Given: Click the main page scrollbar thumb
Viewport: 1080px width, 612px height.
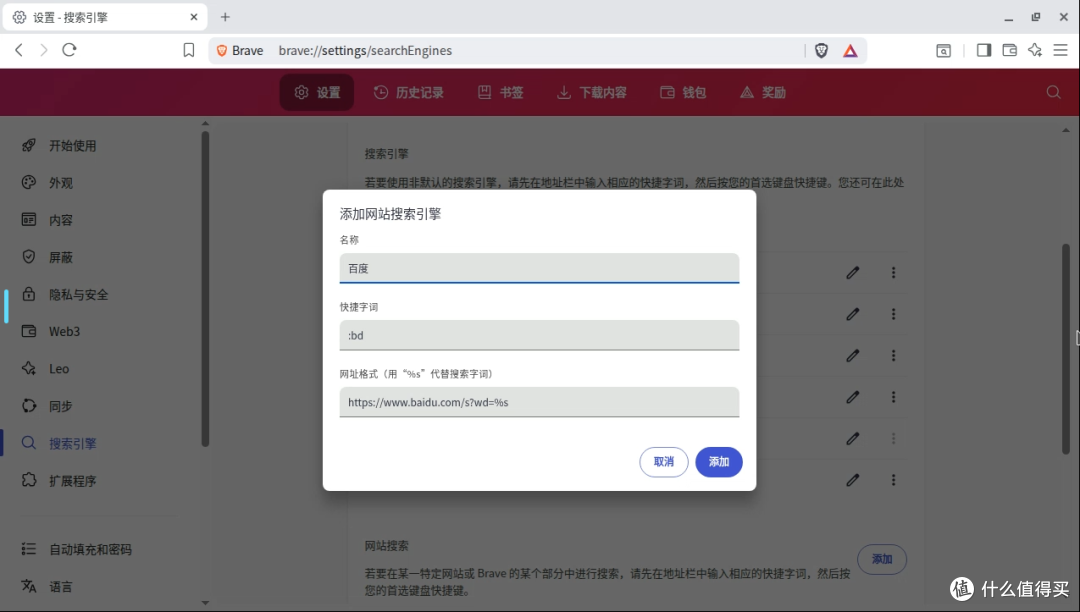Looking at the screenshot, I should [x=1066, y=349].
